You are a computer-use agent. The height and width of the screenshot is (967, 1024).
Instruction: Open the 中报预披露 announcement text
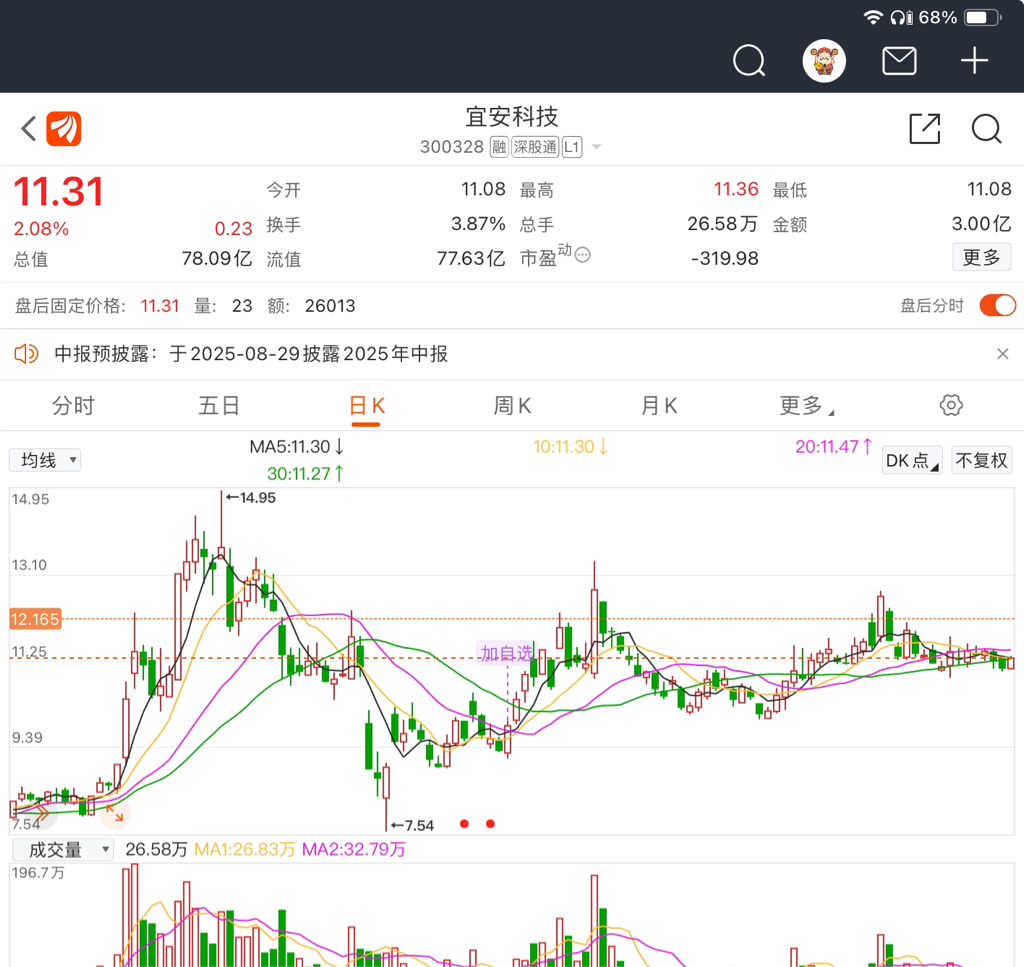[251, 354]
